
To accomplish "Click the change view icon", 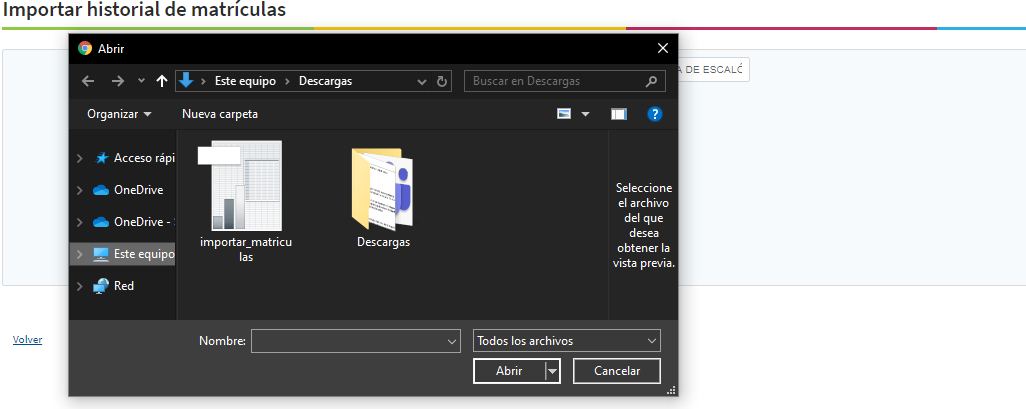I will pos(565,114).
